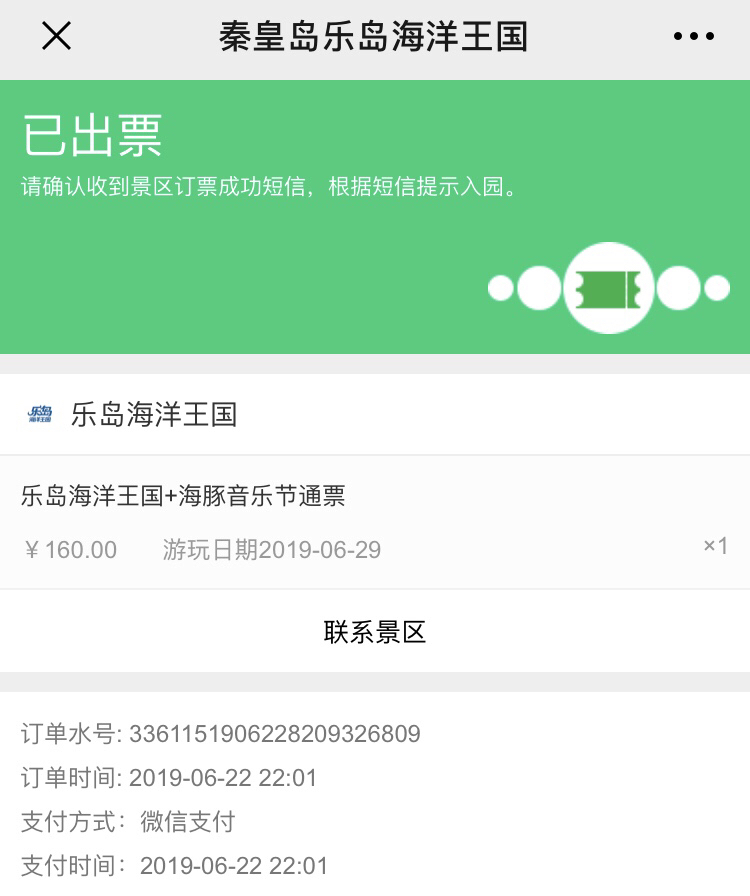Tap the order time 2019-06-22 22:01 row

click(169, 778)
